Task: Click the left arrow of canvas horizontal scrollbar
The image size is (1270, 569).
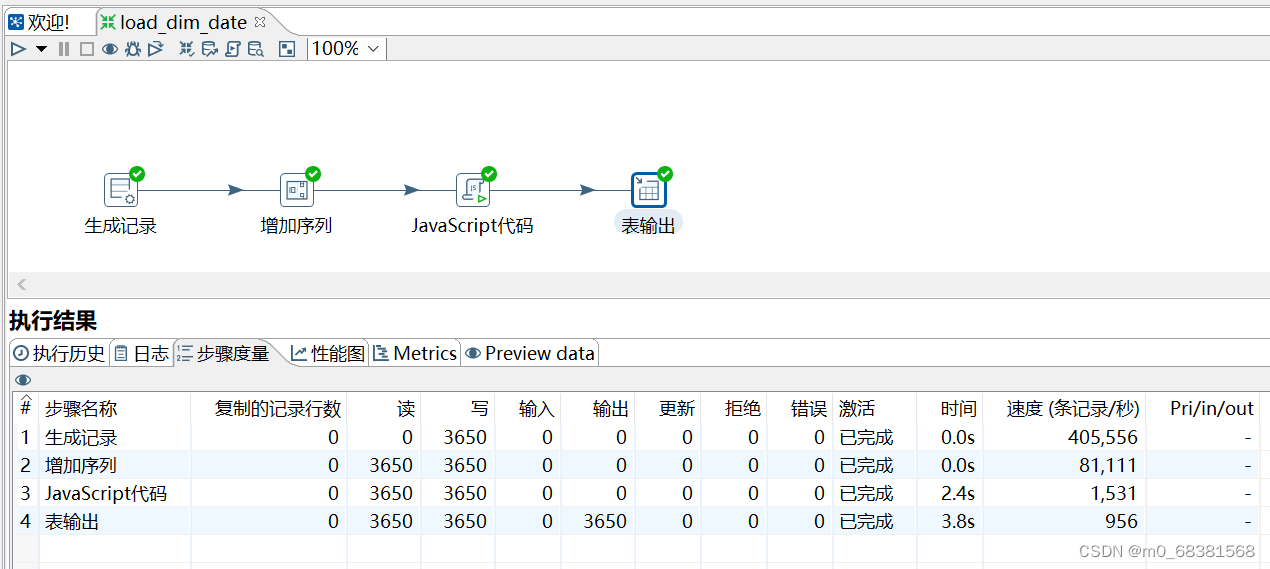Action: click(21, 285)
